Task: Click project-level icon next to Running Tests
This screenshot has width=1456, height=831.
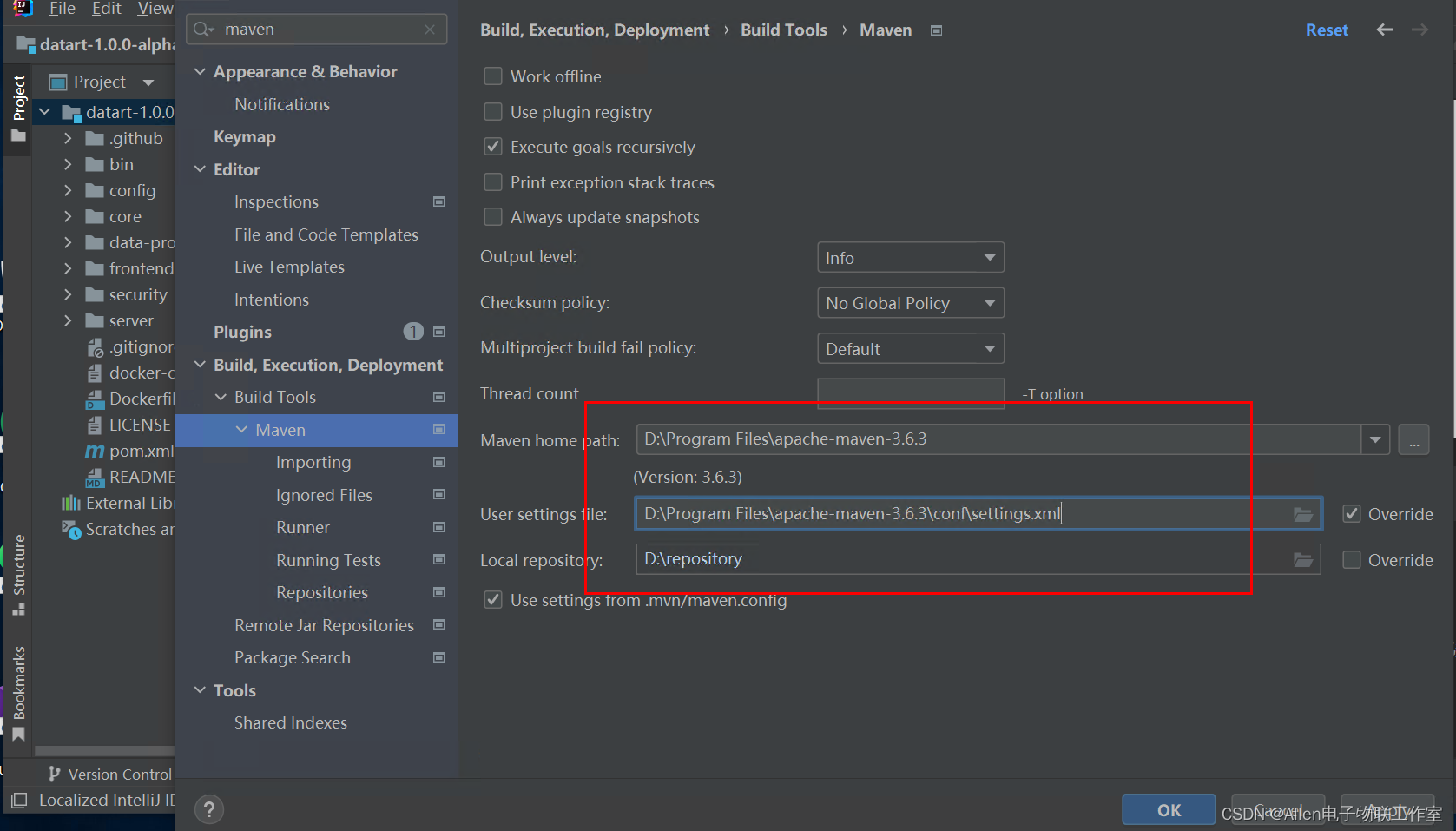Action: coord(438,560)
